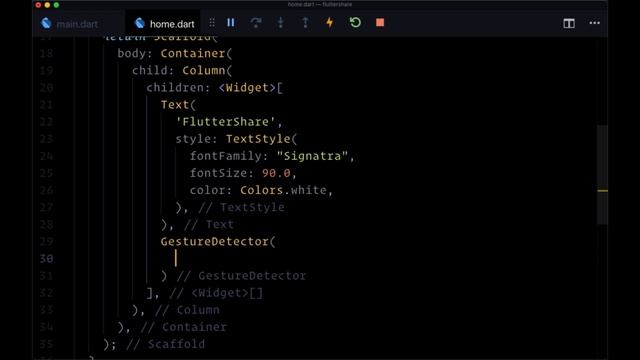Click the // Text closing label on line 28
Viewport: 640px width, 360px height.
tap(209, 224)
